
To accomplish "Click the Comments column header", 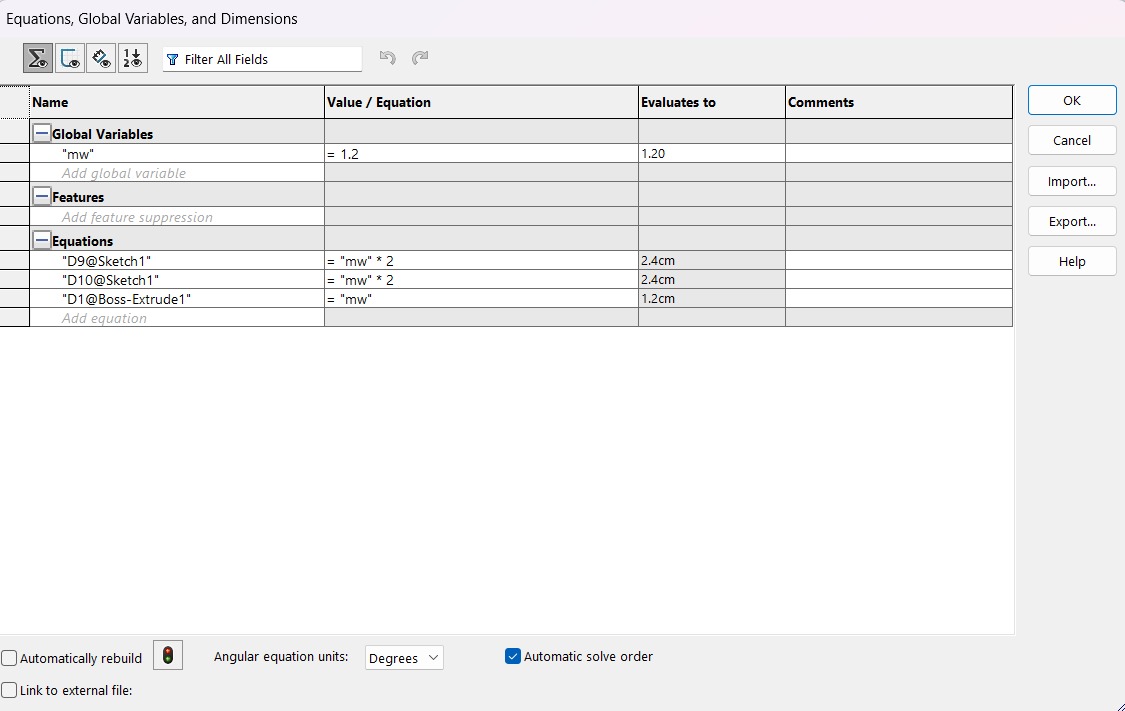I will coord(899,102).
